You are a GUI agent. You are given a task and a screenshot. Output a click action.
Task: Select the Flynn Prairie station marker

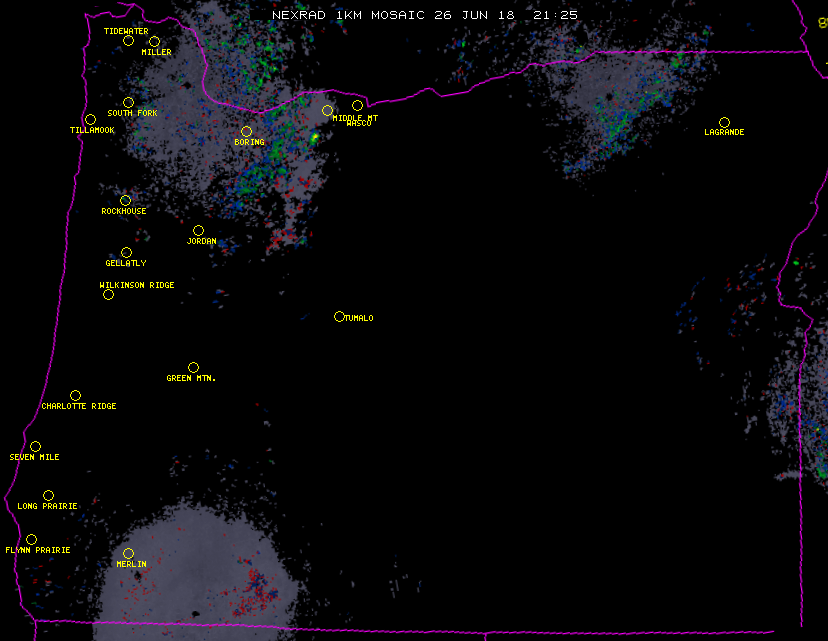pyautogui.click(x=31, y=540)
